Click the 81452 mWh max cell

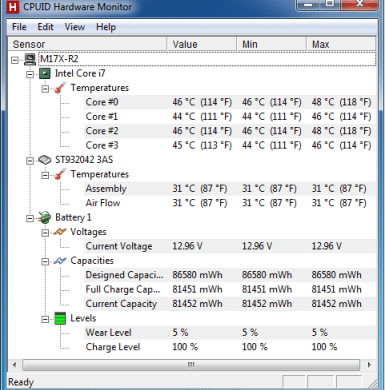337,304
